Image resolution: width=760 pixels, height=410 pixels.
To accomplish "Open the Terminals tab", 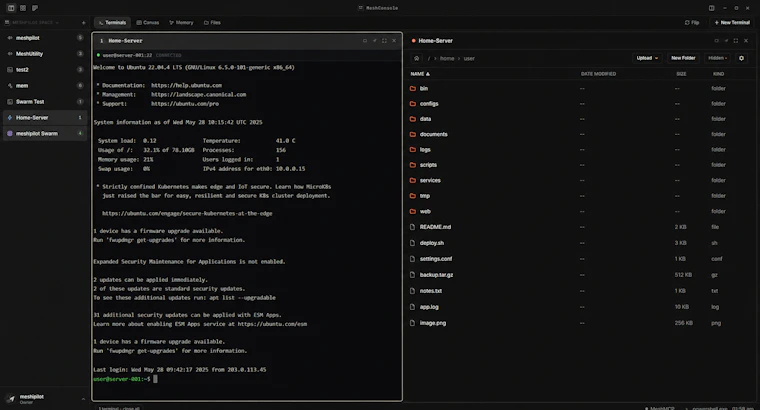I will pos(112,23).
